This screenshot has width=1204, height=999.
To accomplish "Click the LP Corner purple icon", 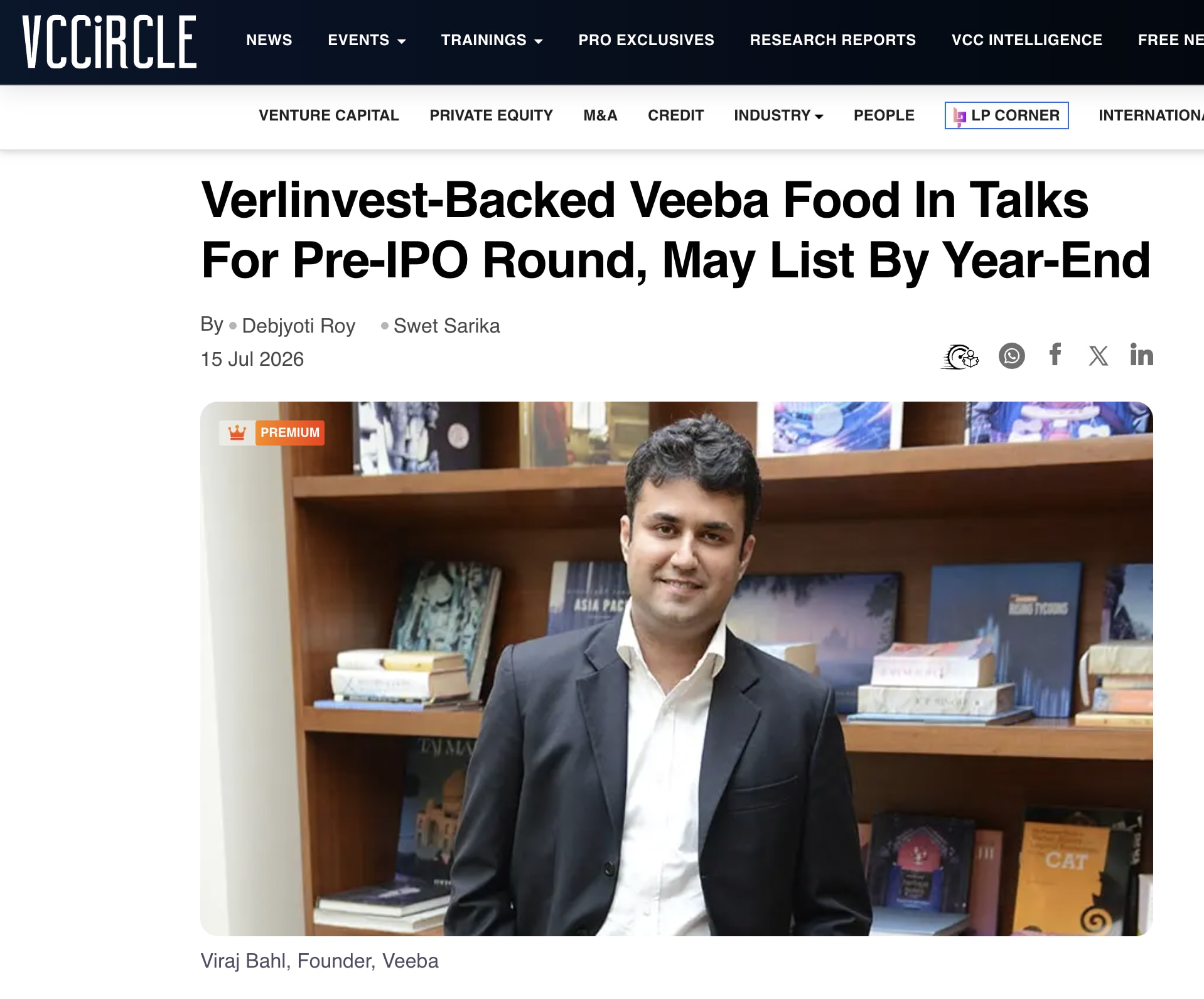I will 959,116.
